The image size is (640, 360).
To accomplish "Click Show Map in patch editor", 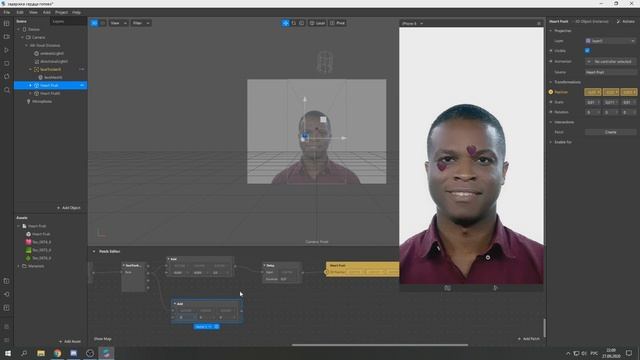I will point(102,339).
